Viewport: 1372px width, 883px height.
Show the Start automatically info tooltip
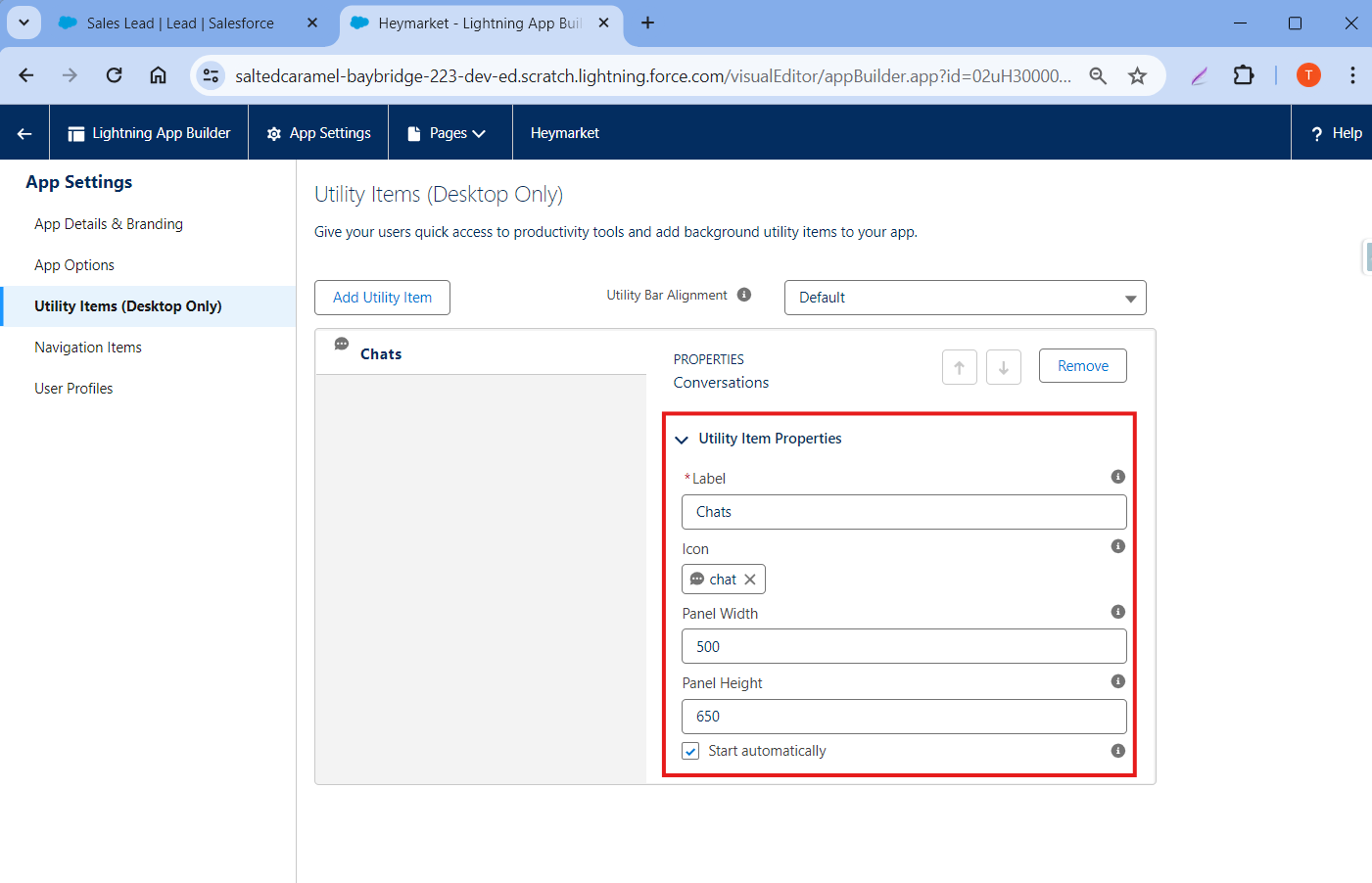[1118, 751]
